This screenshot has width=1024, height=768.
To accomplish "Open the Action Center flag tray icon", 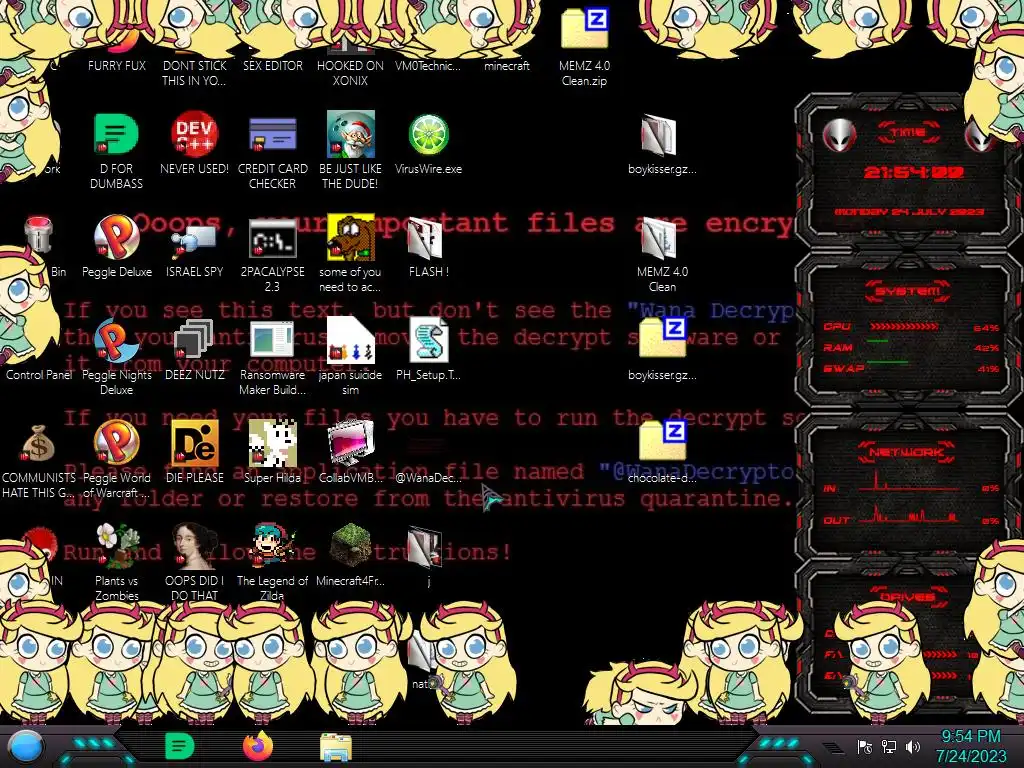I will (x=865, y=747).
